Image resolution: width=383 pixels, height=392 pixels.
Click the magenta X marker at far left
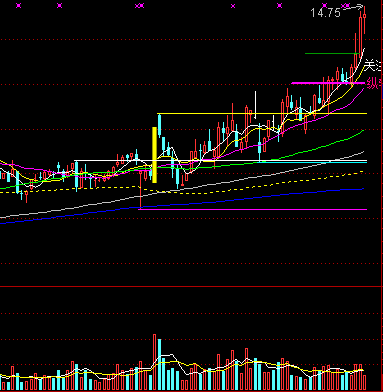pyautogui.click(x=19, y=5)
